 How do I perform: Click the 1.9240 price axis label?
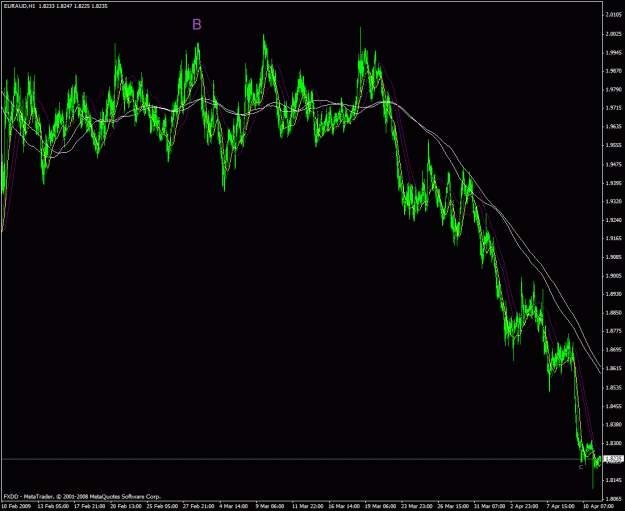(613, 220)
